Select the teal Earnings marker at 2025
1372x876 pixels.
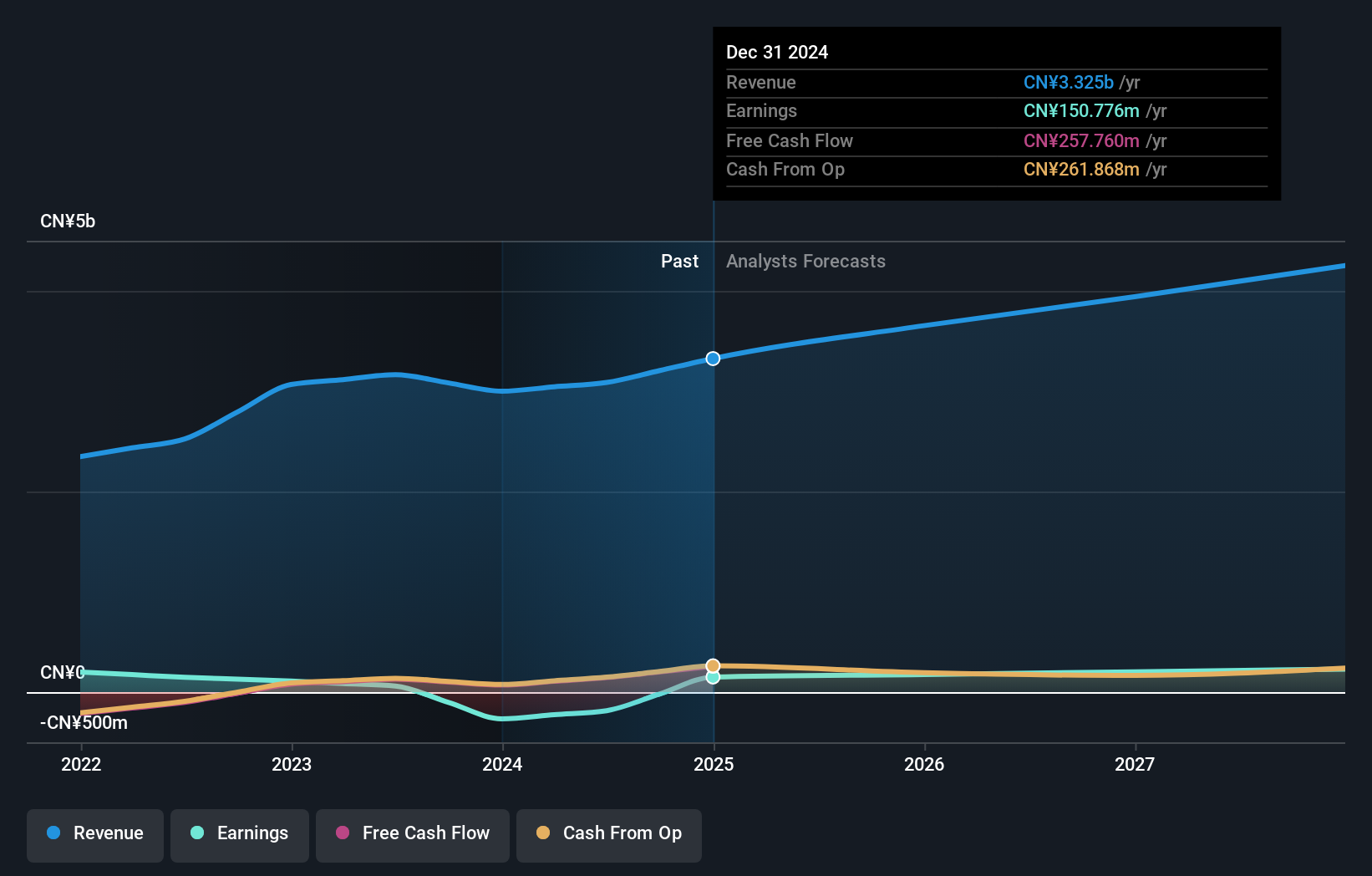713,677
